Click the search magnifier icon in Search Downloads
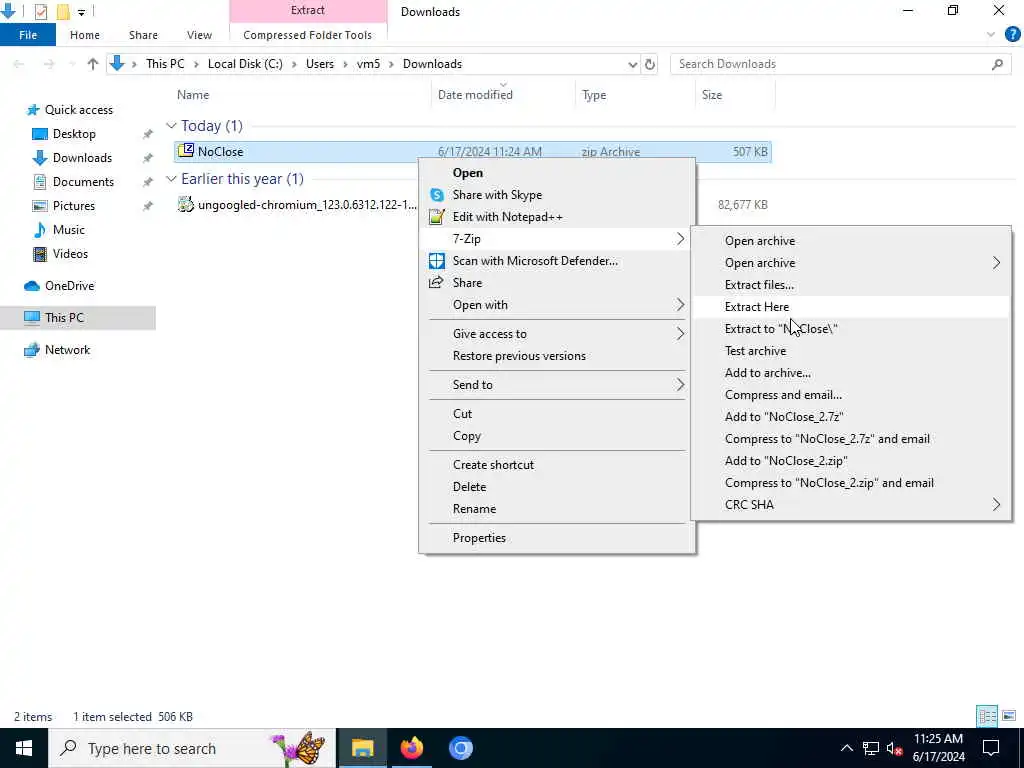Viewport: 1024px width, 768px height. pyautogui.click(x=997, y=64)
